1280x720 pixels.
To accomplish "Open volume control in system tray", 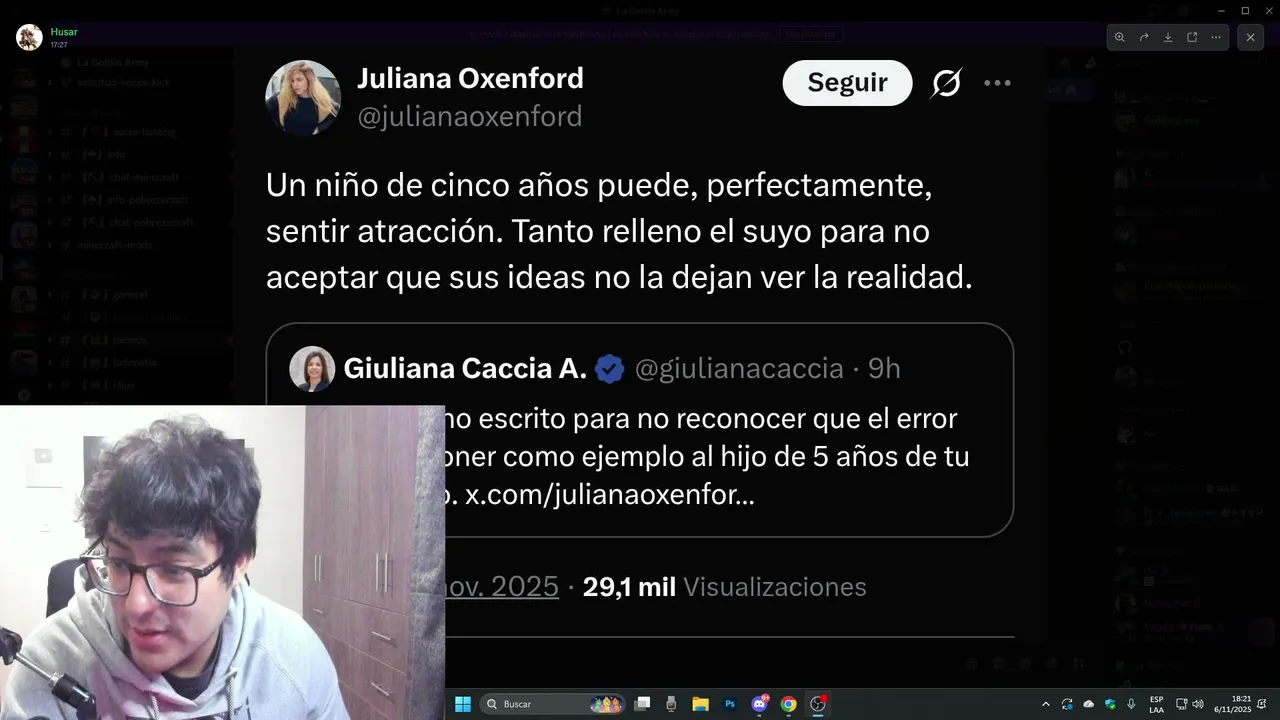I will point(1198,704).
